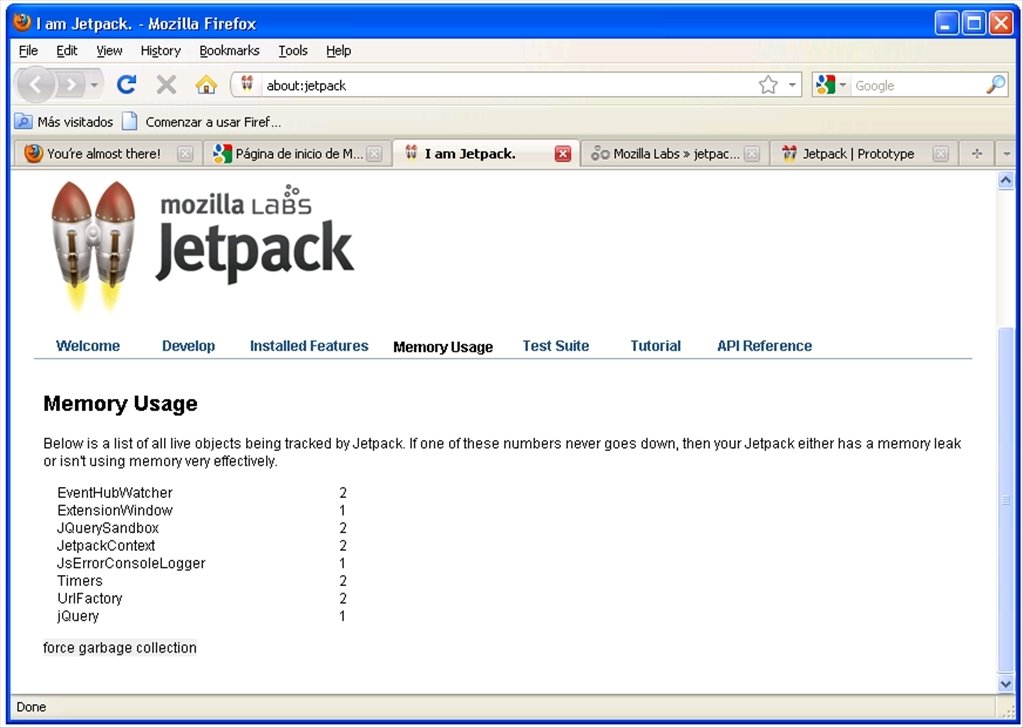Open the Test Suite section

pos(556,346)
